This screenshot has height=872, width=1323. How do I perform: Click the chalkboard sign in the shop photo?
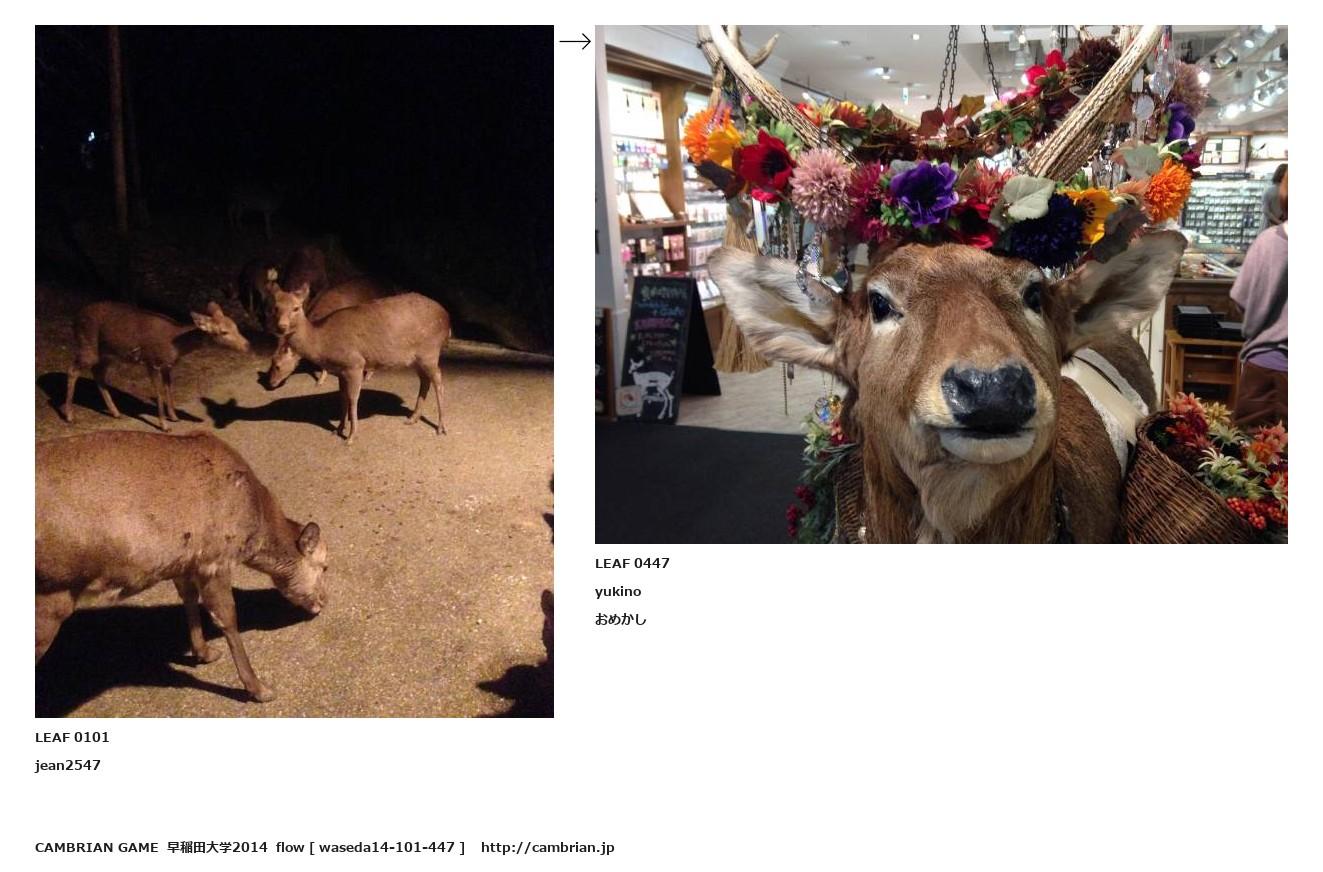(x=656, y=349)
